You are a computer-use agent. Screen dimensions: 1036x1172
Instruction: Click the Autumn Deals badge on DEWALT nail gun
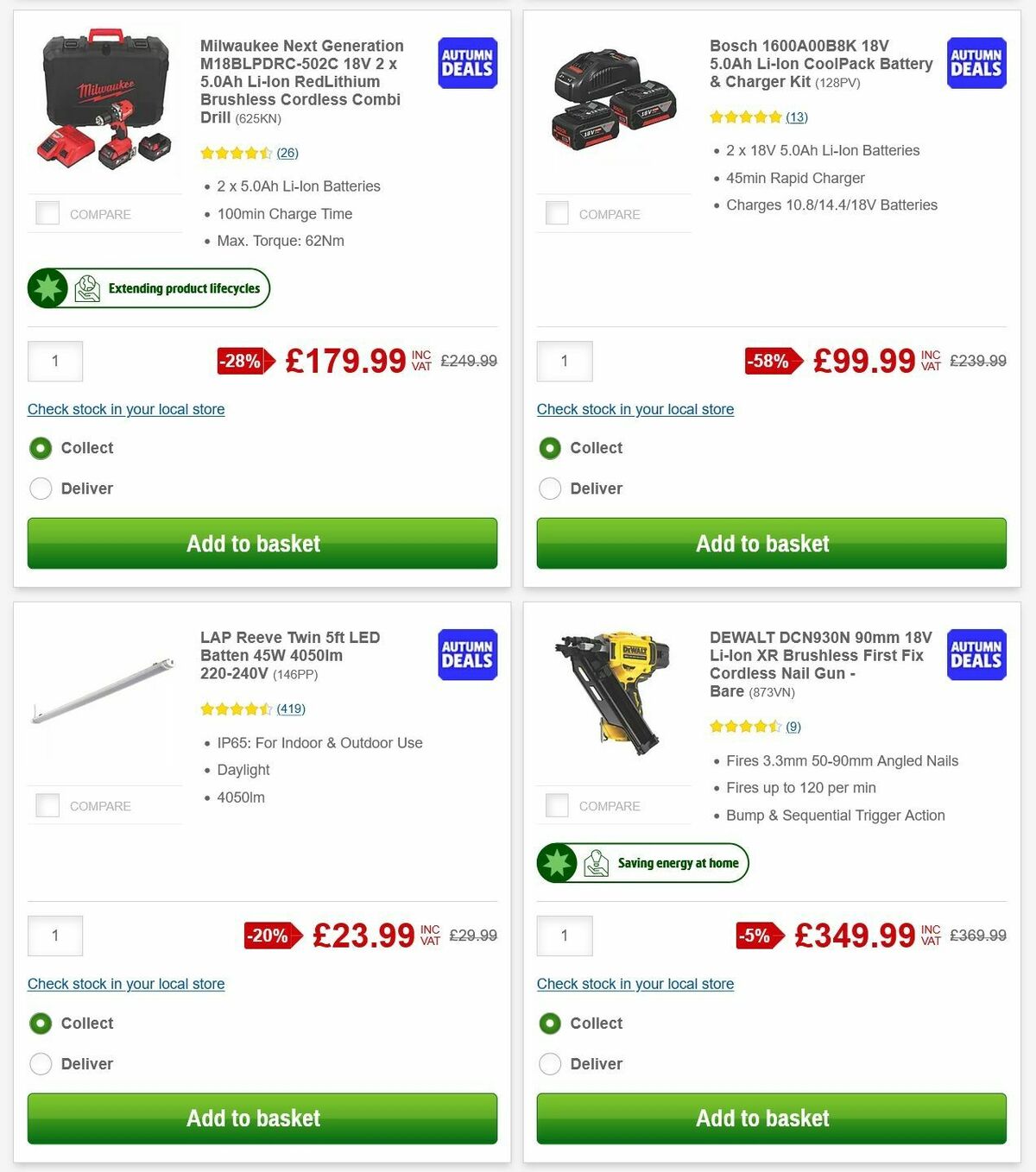(976, 655)
